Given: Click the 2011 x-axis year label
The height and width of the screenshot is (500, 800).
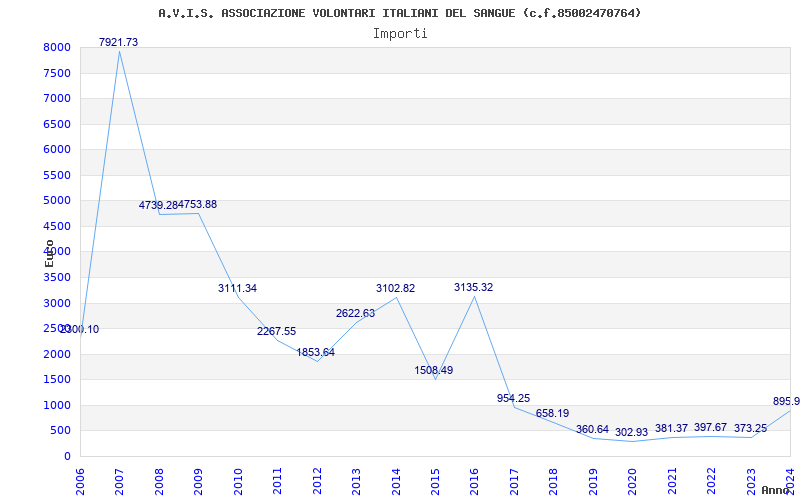Looking at the screenshot, I should (x=278, y=482).
